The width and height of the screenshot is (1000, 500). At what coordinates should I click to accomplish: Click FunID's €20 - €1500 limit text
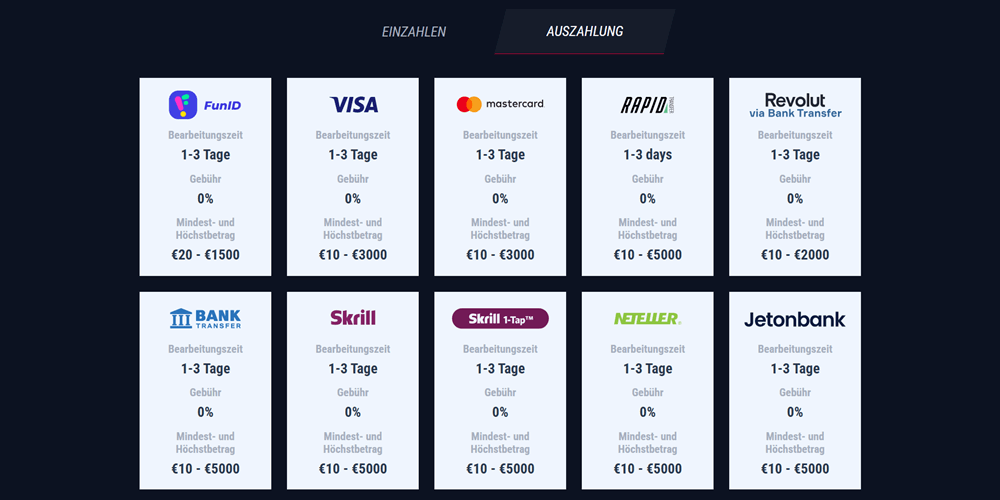[x=205, y=255]
